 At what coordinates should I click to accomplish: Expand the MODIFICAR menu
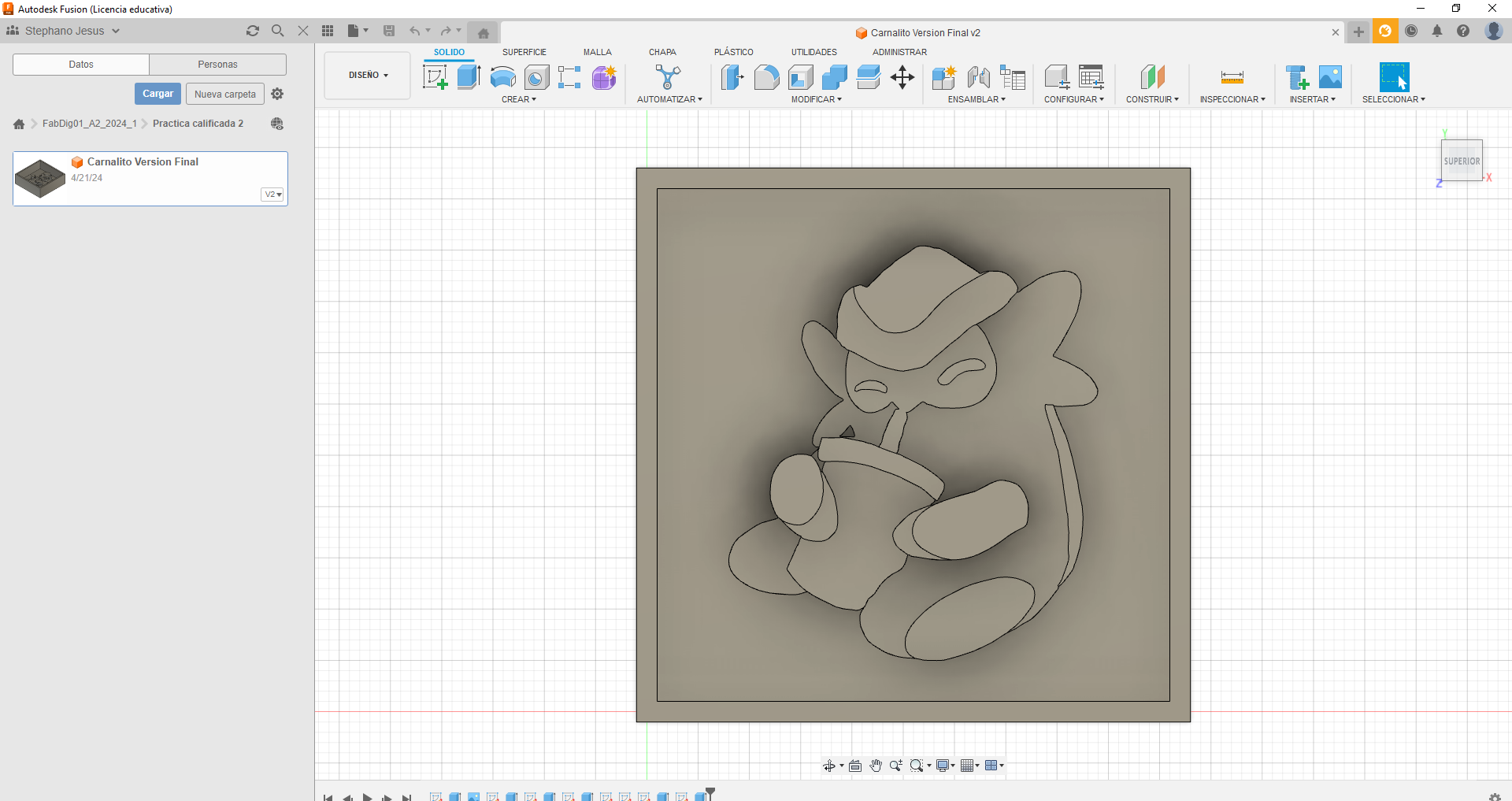point(817,99)
